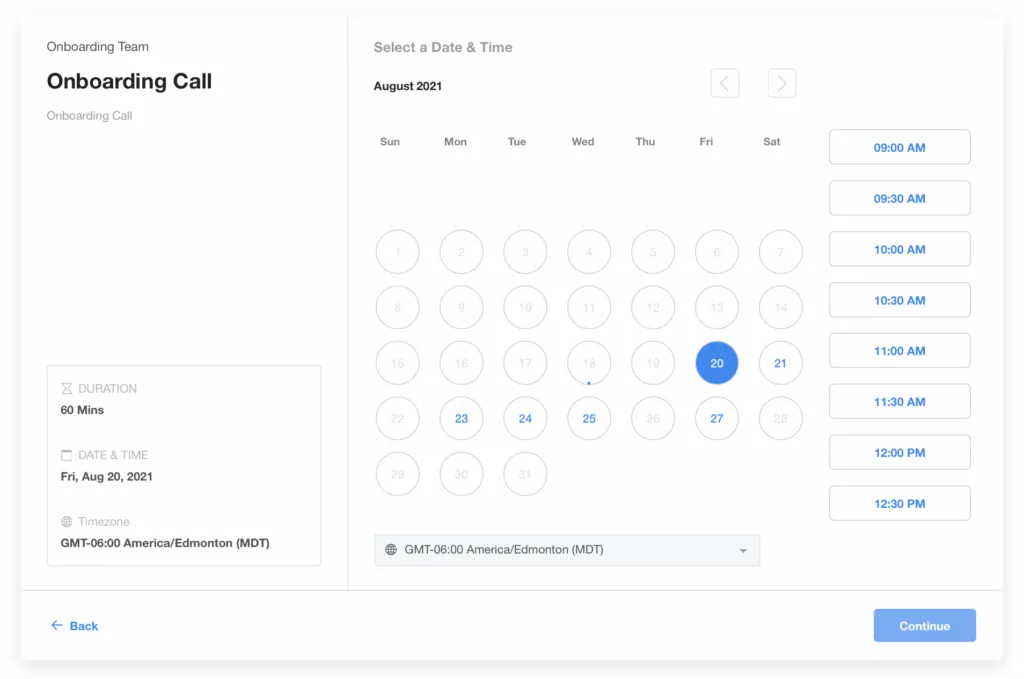Click the disabled date 13
1024x679 pixels.
click(x=716, y=308)
